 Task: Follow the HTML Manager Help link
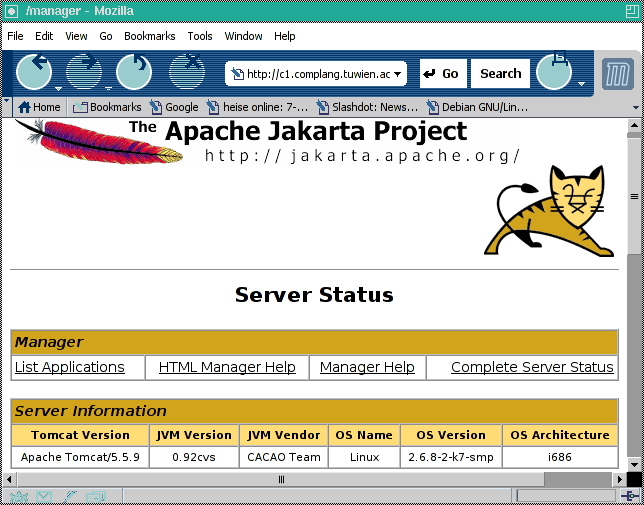click(227, 367)
